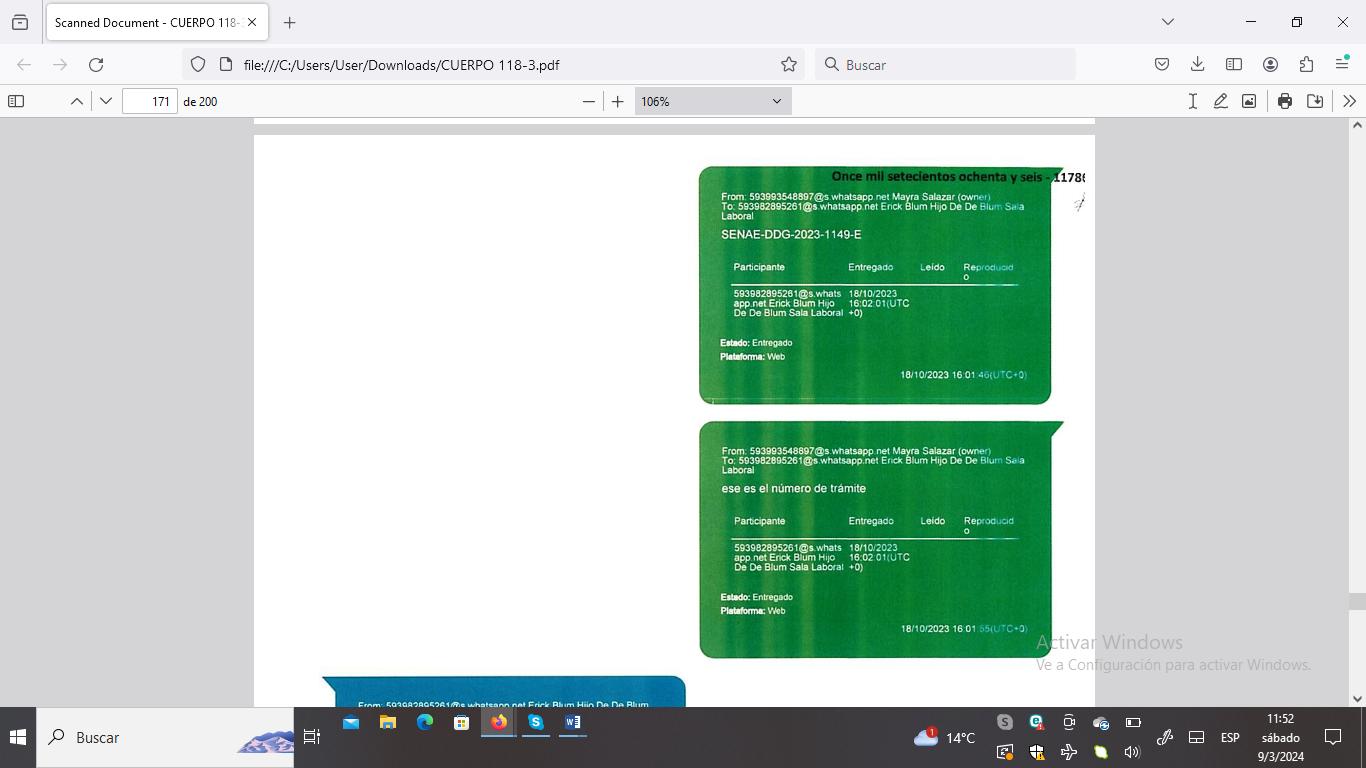Click the page number field showing 171
The width and height of the screenshot is (1366, 768).
click(x=150, y=101)
